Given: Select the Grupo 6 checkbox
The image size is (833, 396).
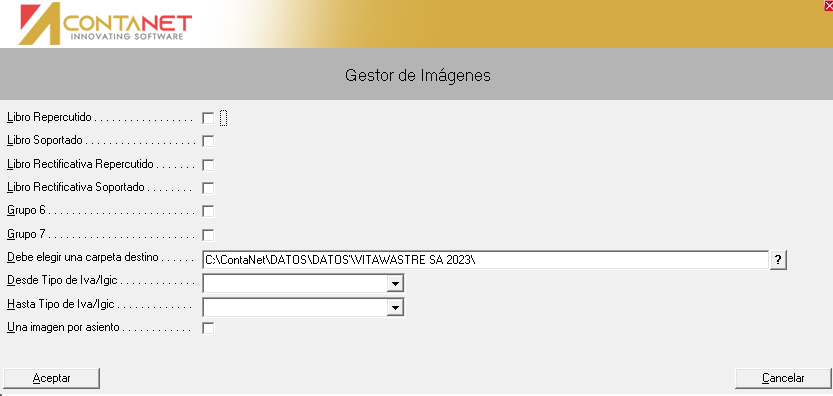Looking at the screenshot, I should pos(208,212).
